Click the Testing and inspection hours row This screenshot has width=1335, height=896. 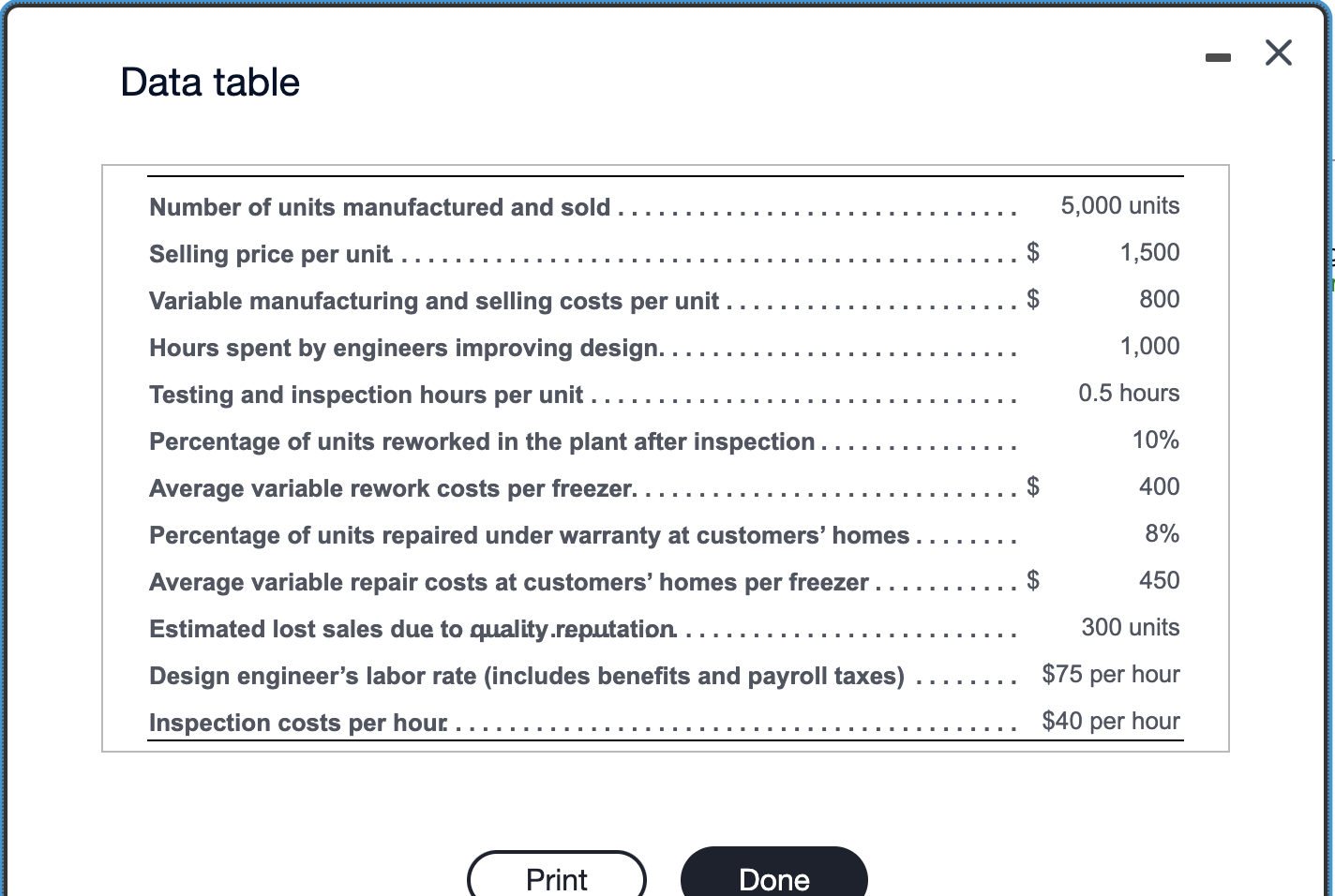[366, 394]
